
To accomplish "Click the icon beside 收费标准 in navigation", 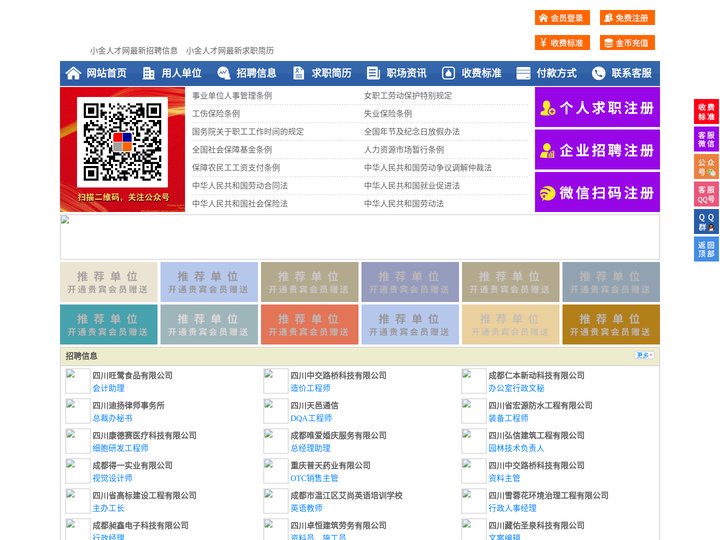I will coord(448,73).
